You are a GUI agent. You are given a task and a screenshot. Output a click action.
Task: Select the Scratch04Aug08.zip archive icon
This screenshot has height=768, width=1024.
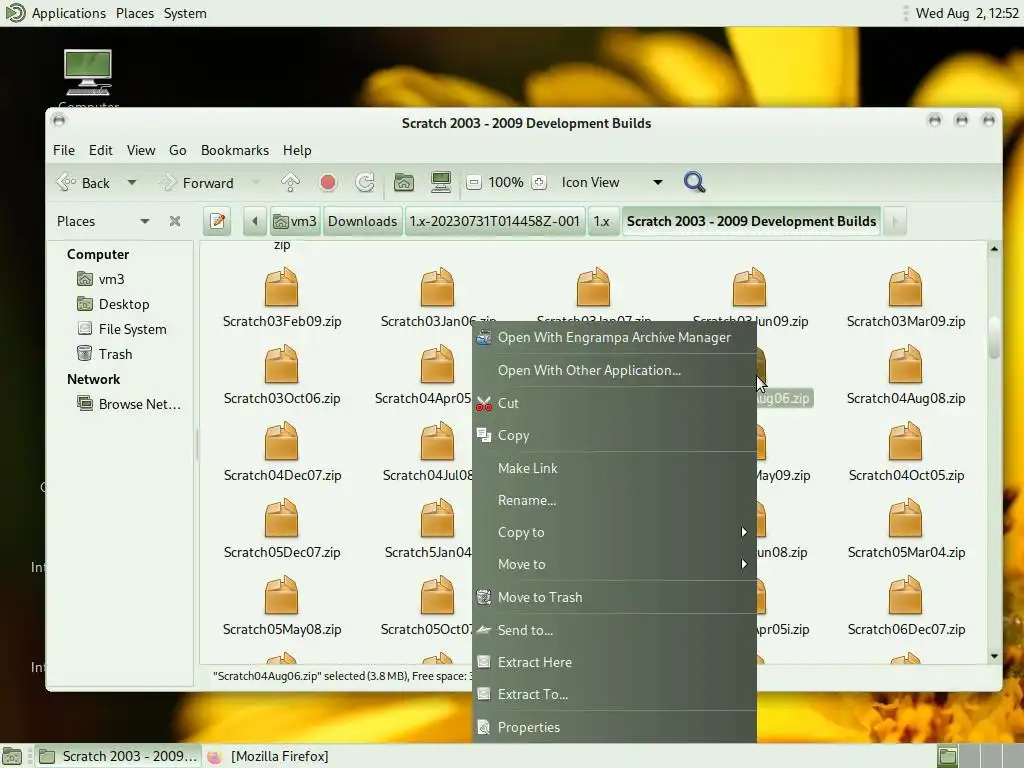(905, 364)
